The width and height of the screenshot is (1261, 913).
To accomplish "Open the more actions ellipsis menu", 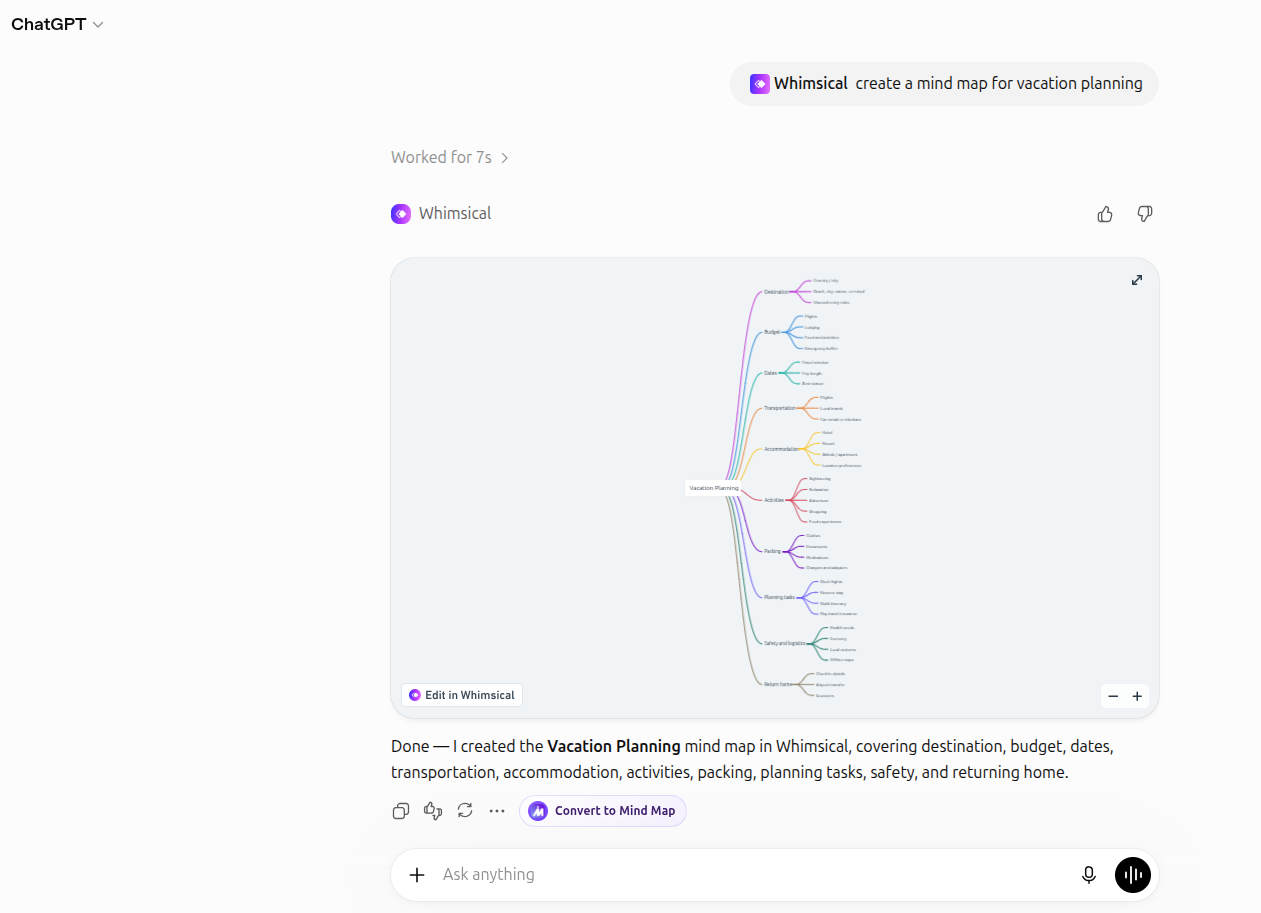I will click(497, 811).
